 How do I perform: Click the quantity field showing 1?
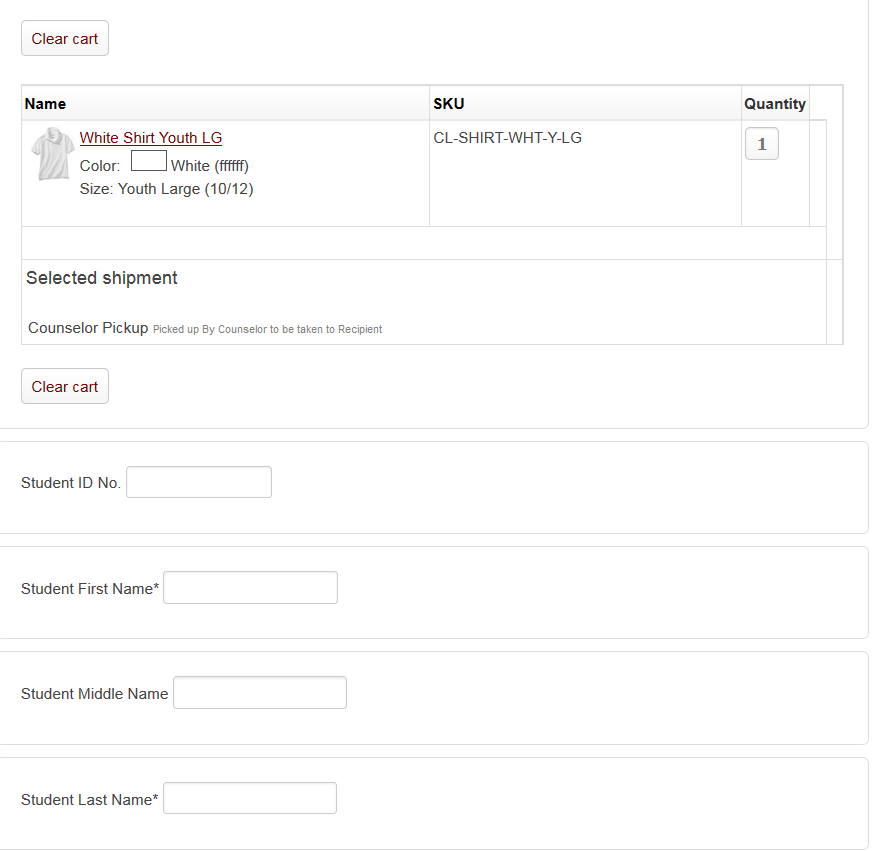tap(761, 143)
